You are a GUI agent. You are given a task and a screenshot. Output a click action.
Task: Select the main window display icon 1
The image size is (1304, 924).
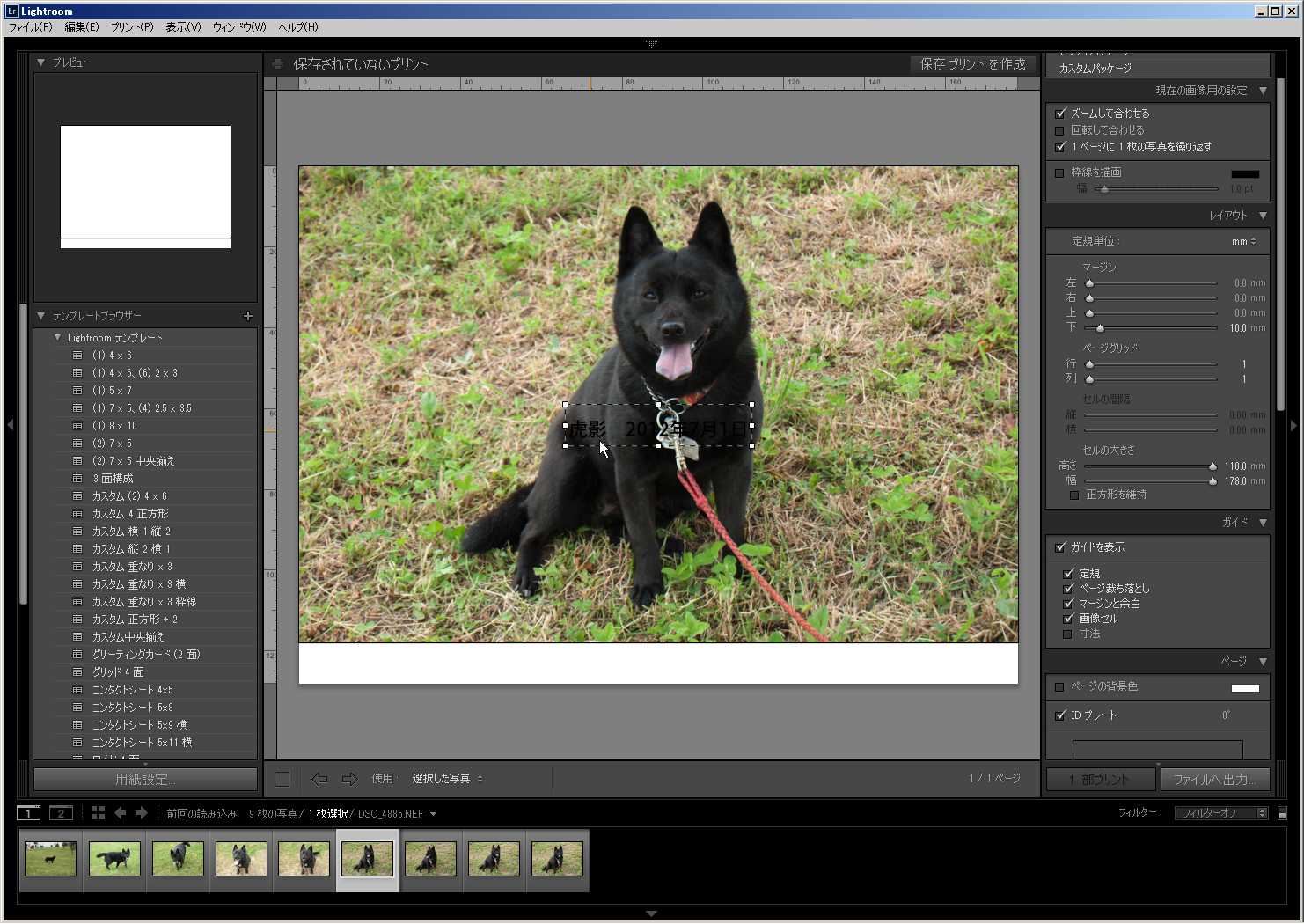click(x=28, y=813)
